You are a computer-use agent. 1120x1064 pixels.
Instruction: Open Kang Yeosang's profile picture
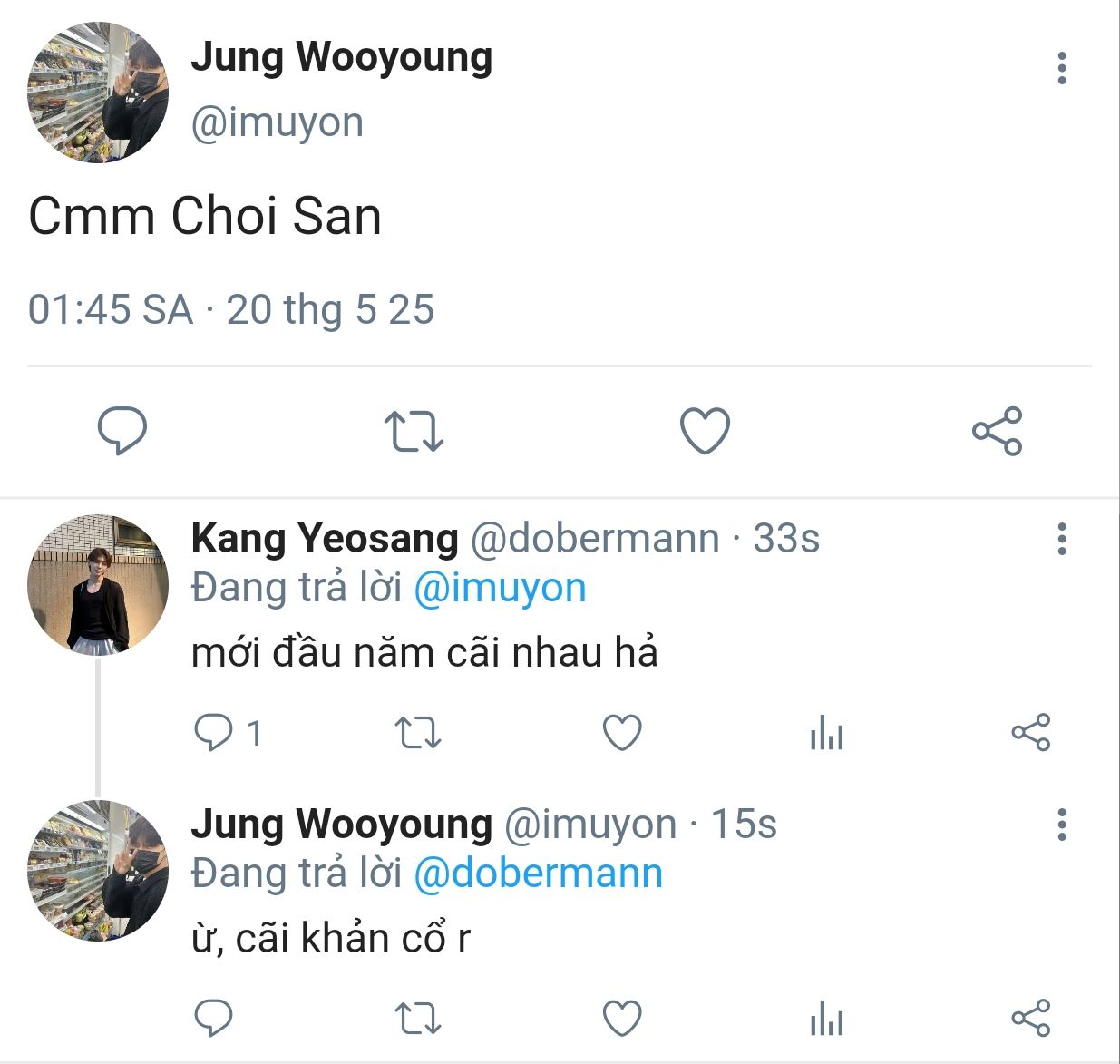point(98,585)
